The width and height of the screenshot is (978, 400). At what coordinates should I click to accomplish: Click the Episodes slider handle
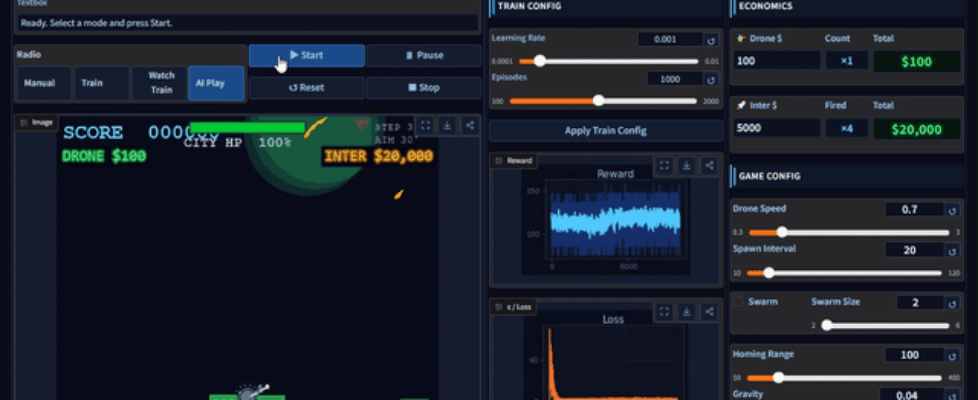pos(598,100)
